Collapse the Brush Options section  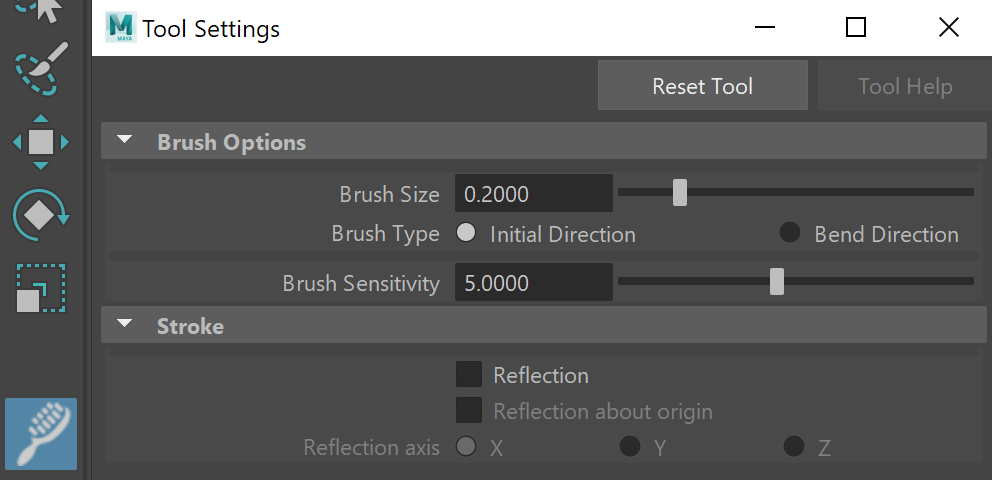pyautogui.click(x=125, y=140)
